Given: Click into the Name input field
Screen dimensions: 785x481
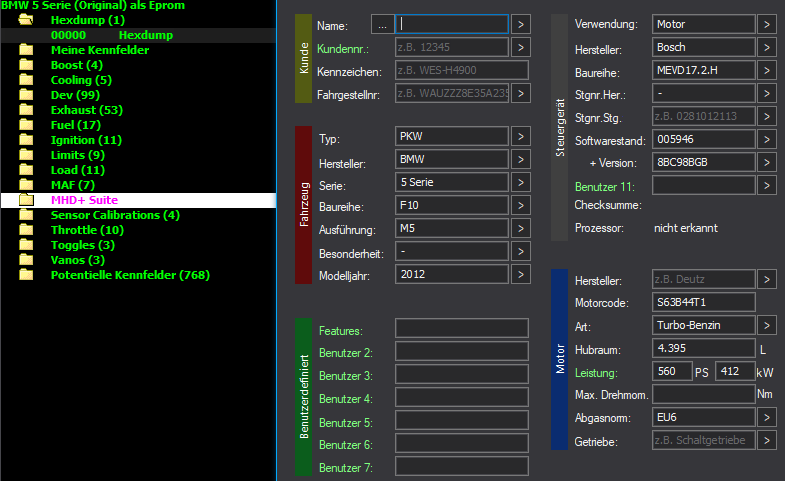Looking at the screenshot, I should click(x=452, y=25).
